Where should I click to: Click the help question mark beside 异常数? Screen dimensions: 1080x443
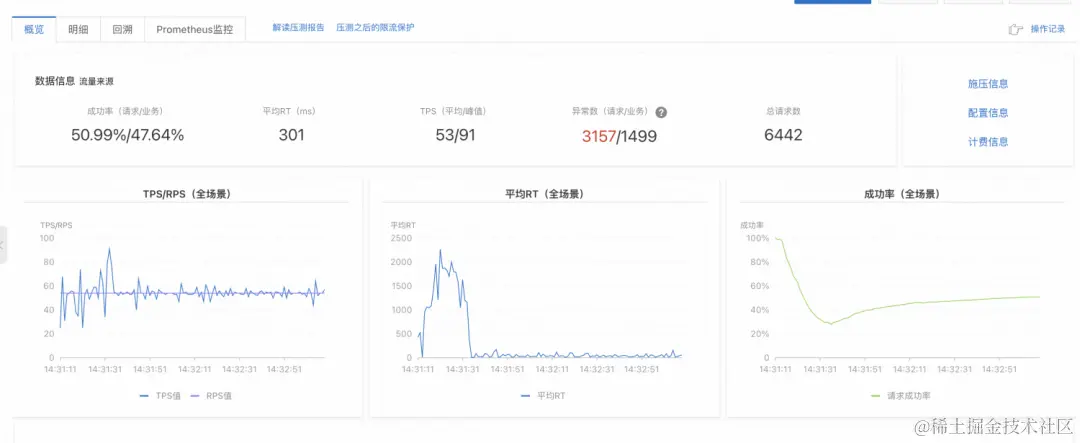[661, 112]
